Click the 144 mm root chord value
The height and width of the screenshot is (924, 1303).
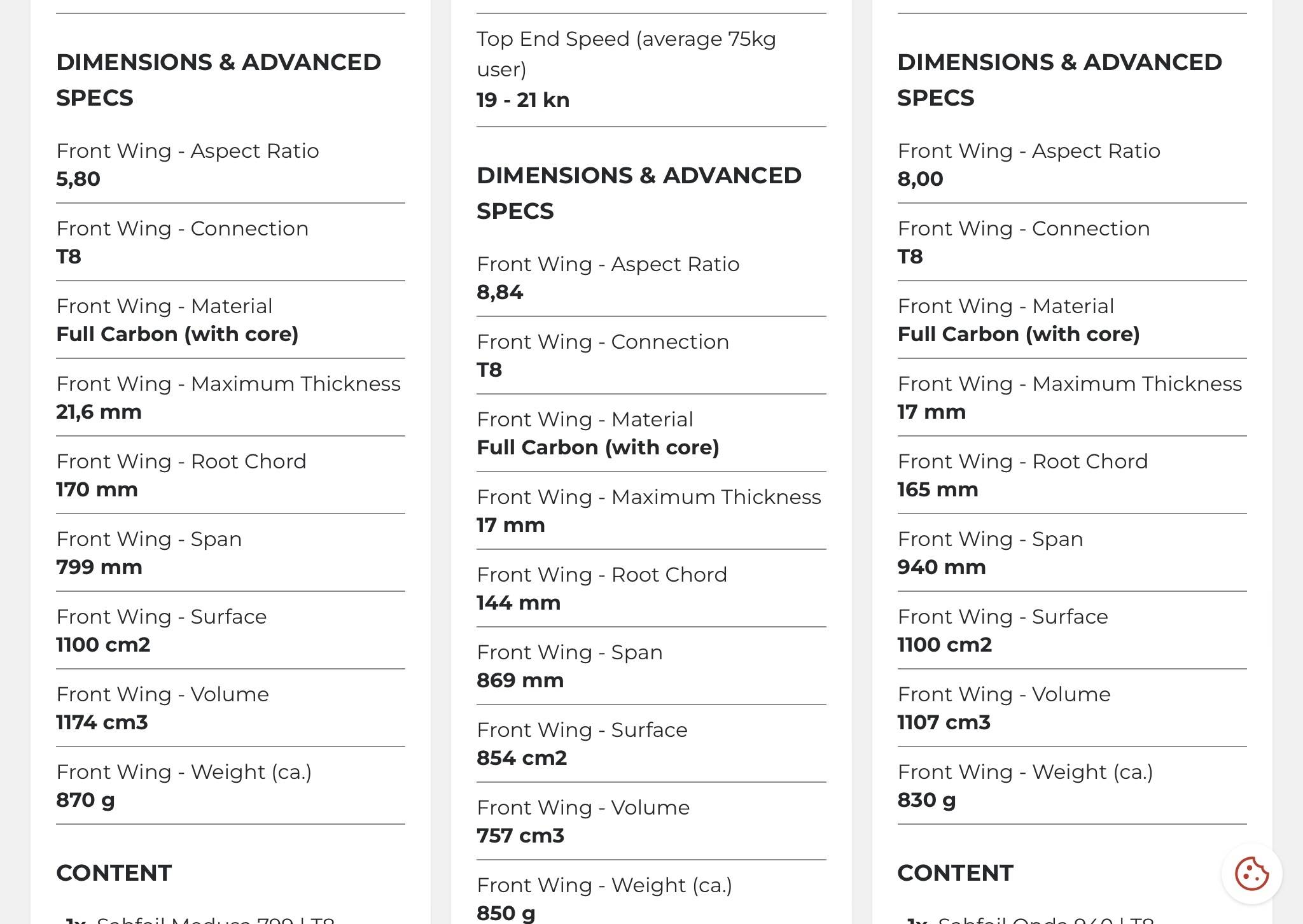(x=519, y=603)
